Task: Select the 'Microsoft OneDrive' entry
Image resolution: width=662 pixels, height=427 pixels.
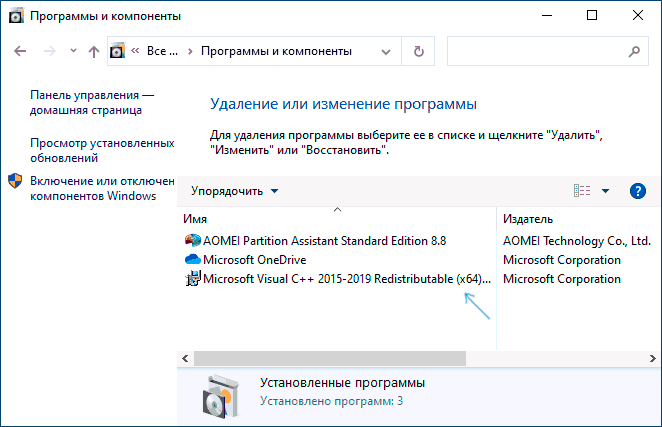Action: (255, 260)
